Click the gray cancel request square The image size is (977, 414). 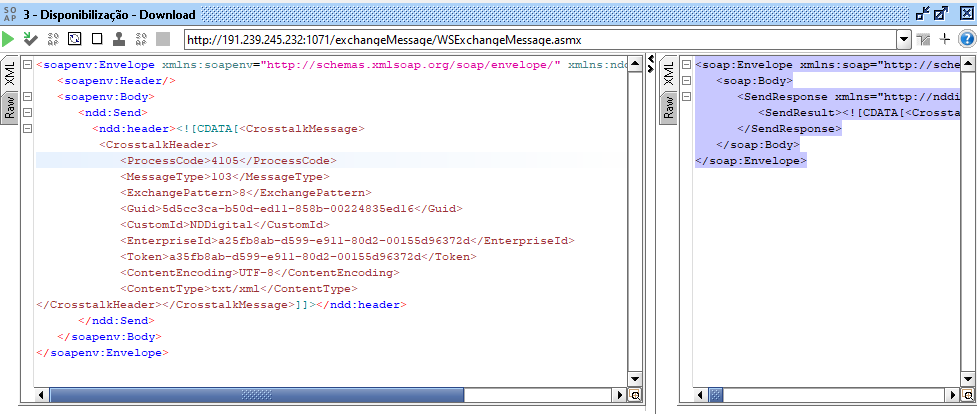(x=163, y=39)
